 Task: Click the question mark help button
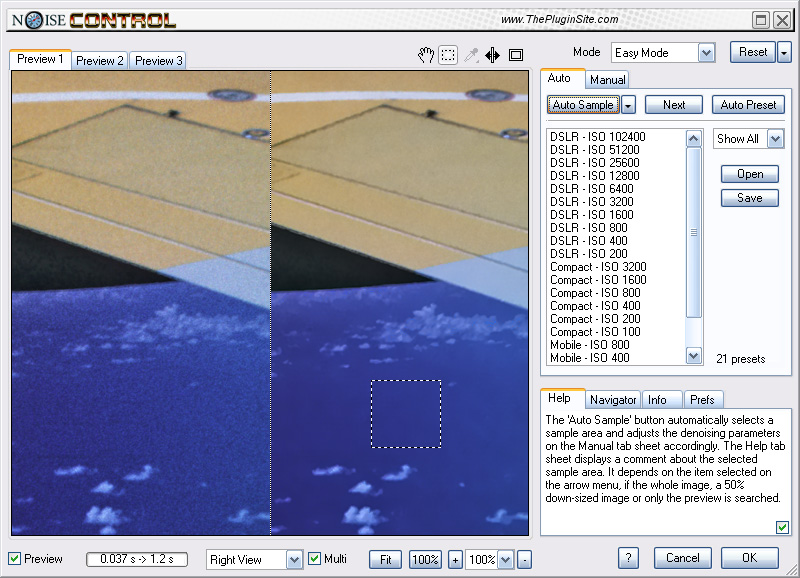click(x=628, y=558)
